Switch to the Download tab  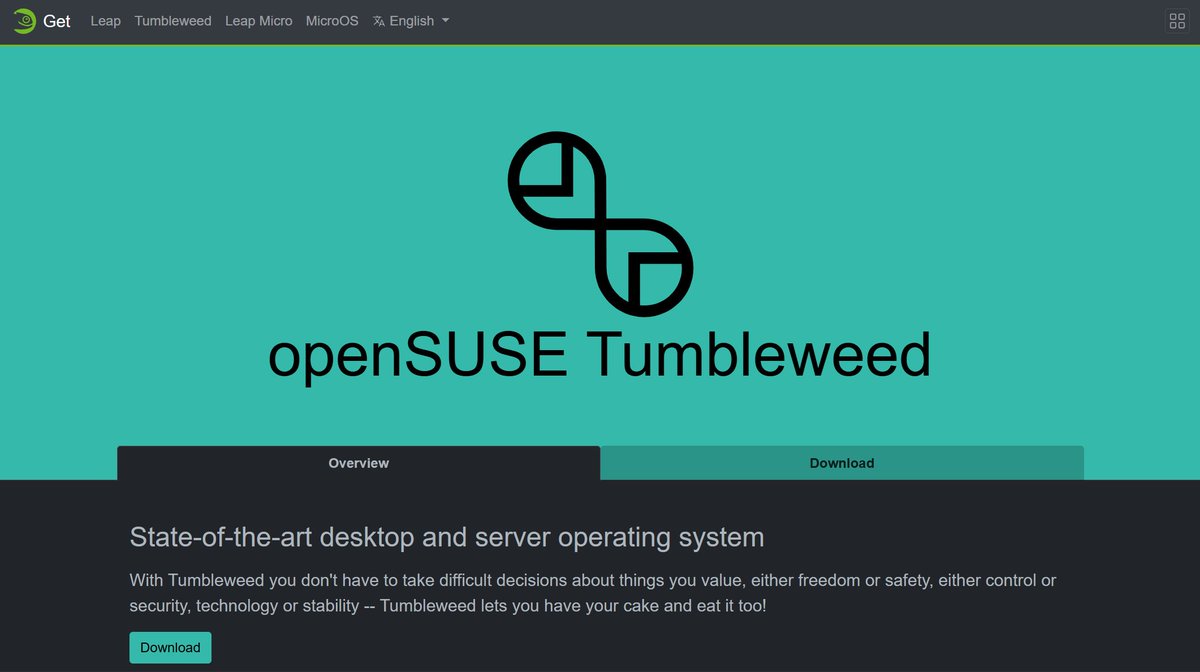(842, 463)
